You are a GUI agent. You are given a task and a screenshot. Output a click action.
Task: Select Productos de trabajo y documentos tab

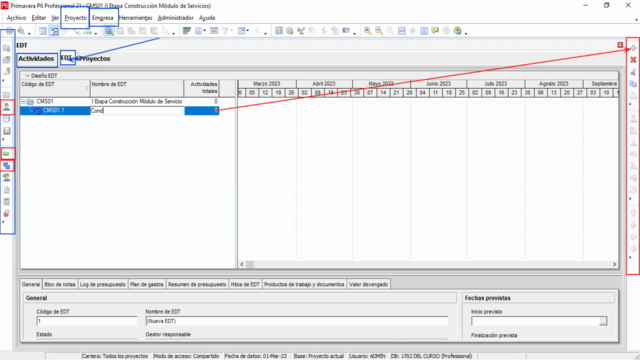304,284
